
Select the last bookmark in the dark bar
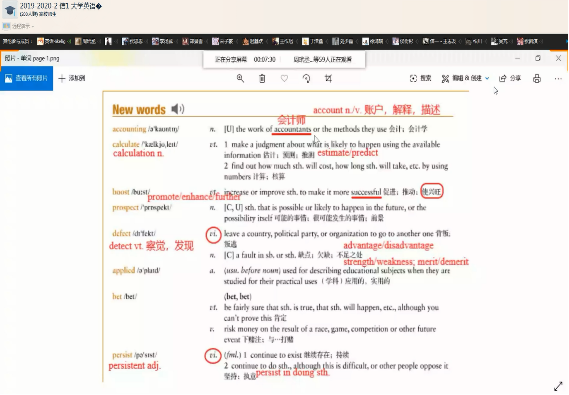coord(528,42)
